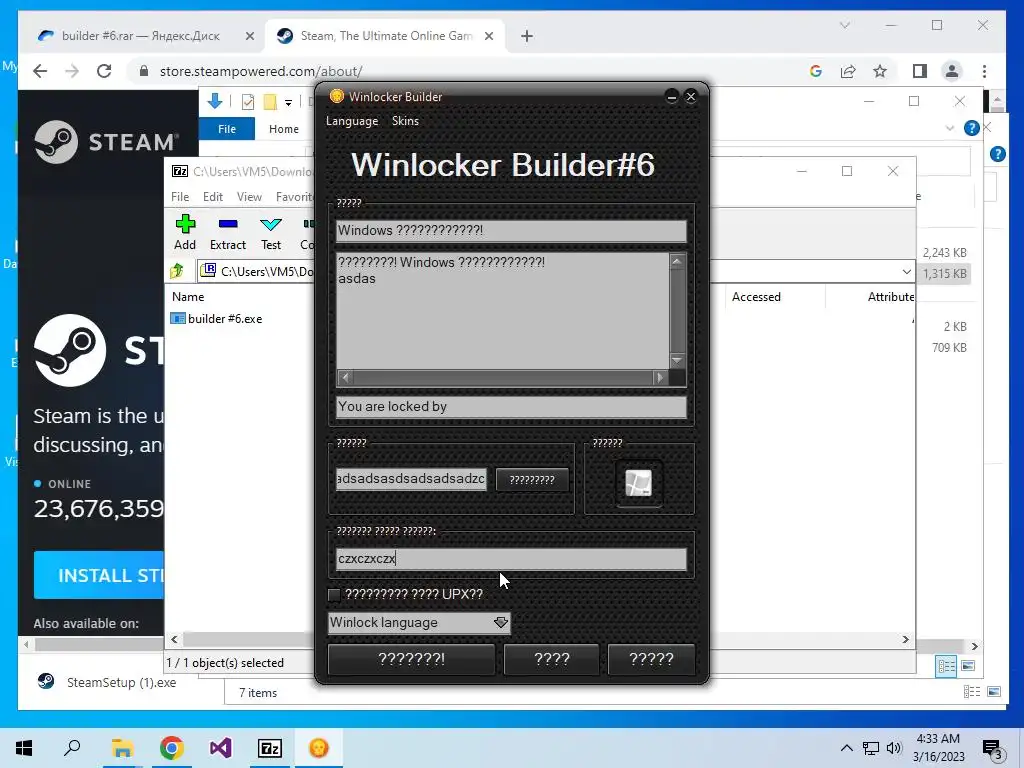Open notification center in taskbar
Image resolution: width=1024 pixels, height=768 pixels.
click(991, 748)
